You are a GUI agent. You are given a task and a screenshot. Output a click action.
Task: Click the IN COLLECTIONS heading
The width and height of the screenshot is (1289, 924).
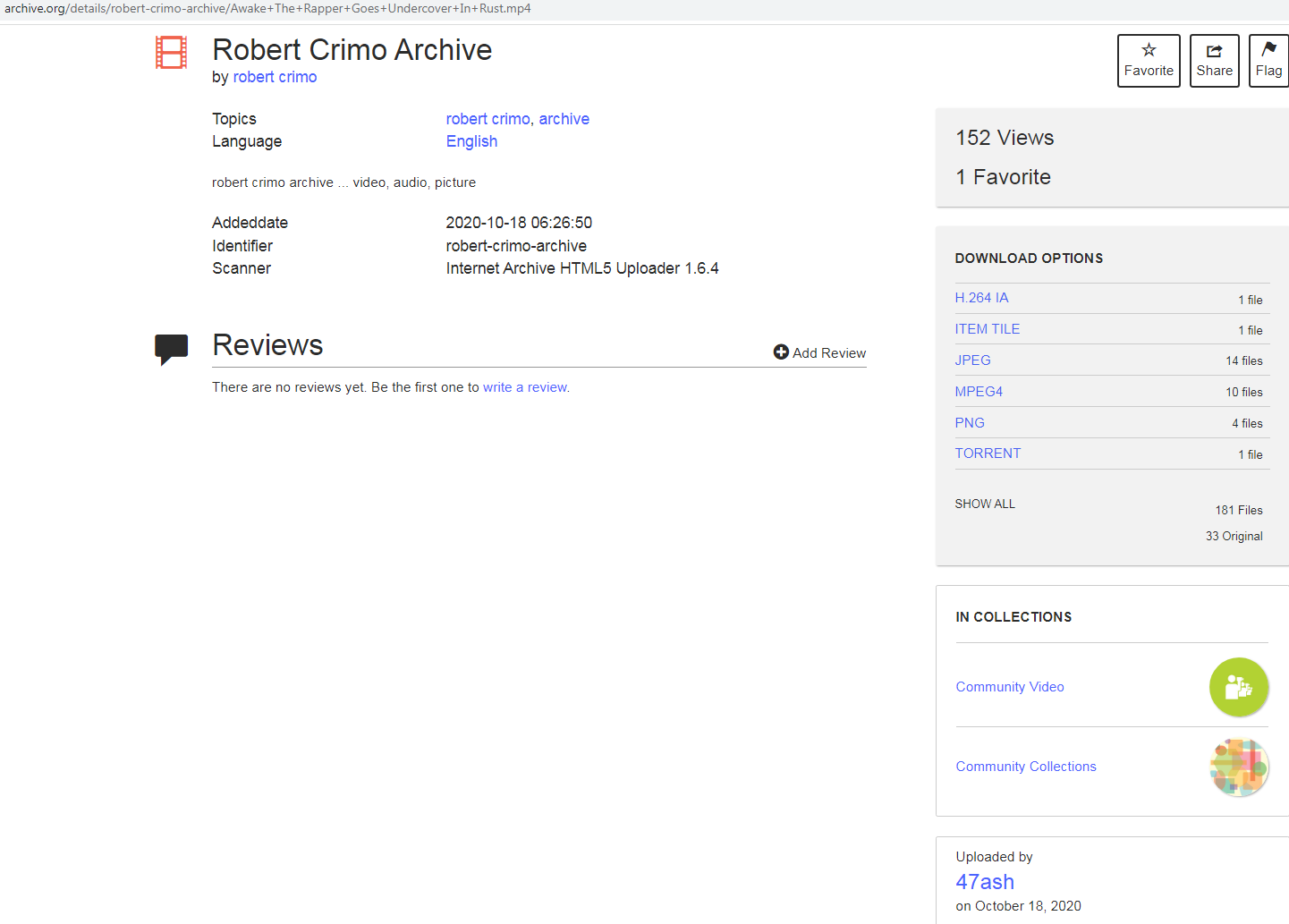pyautogui.click(x=1013, y=617)
